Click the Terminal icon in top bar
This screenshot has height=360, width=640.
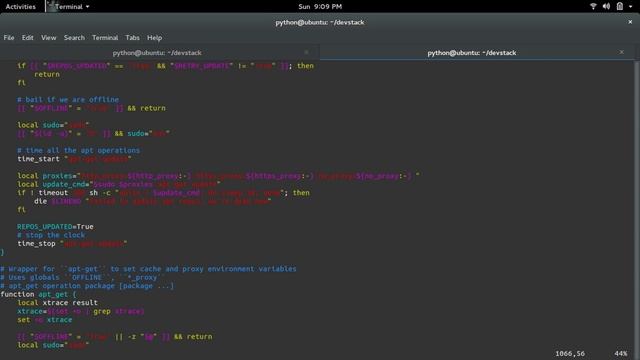(51, 6)
